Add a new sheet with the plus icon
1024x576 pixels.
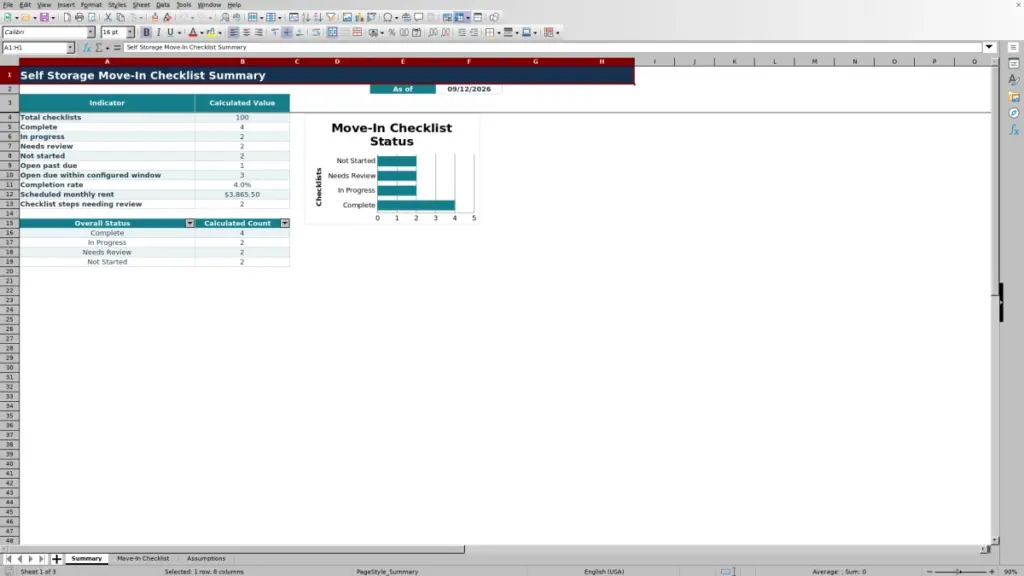pos(57,559)
